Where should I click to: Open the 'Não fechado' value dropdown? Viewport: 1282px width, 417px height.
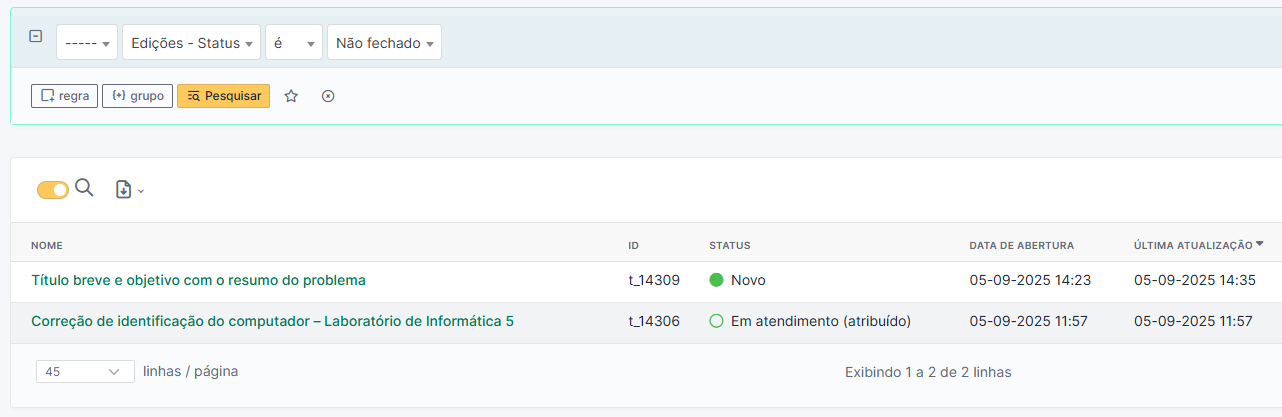384,43
